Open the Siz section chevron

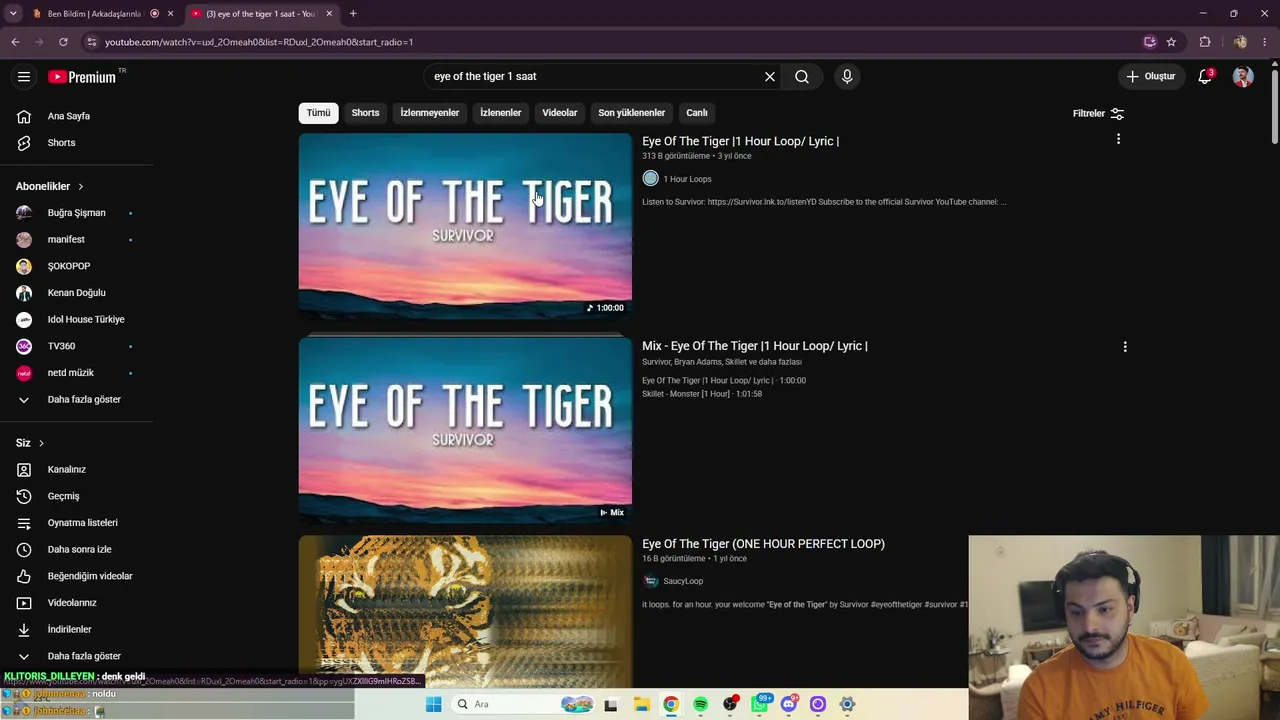[41, 443]
